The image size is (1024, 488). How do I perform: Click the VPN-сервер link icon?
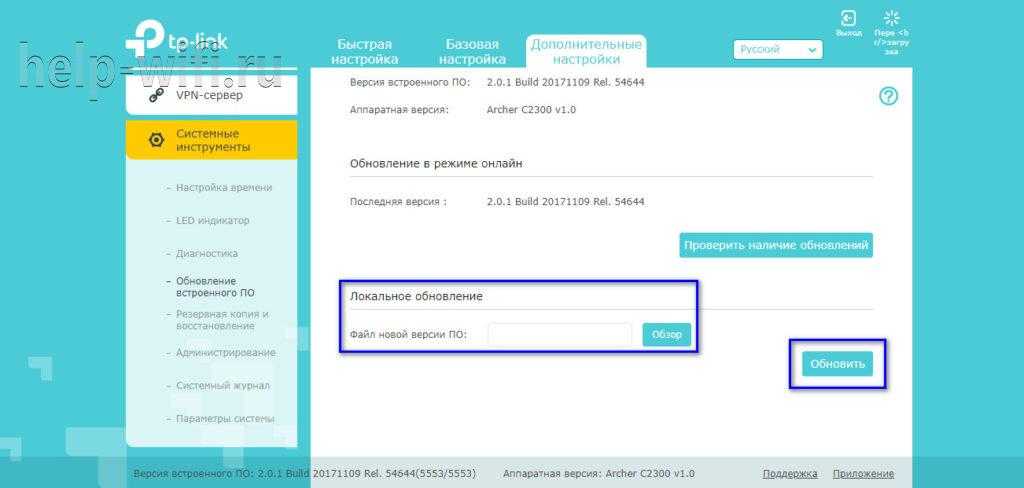(156, 96)
